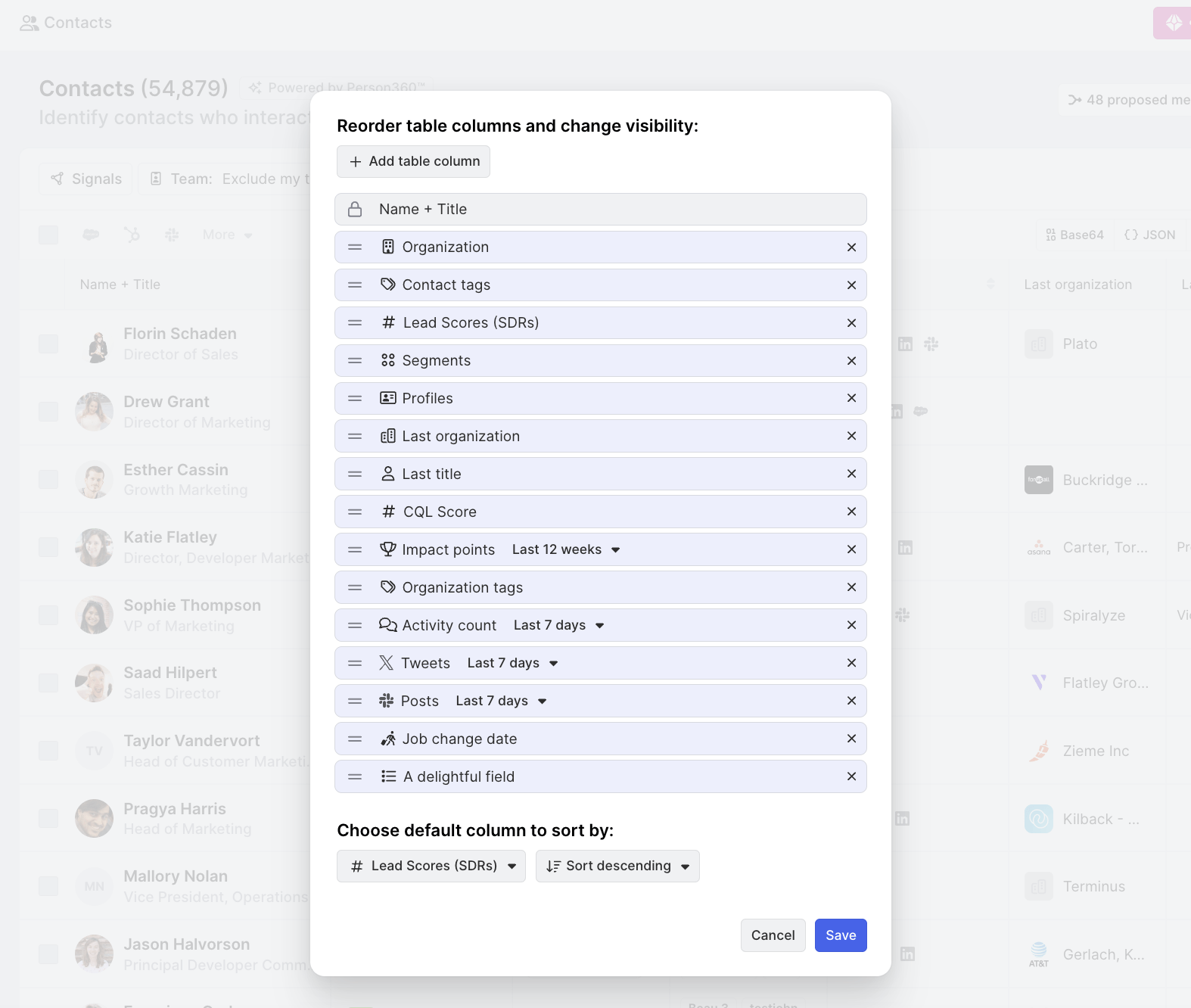Open Tweets Last 7 days dropdown
1191x1008 pixels.
(x=512, y=664)
